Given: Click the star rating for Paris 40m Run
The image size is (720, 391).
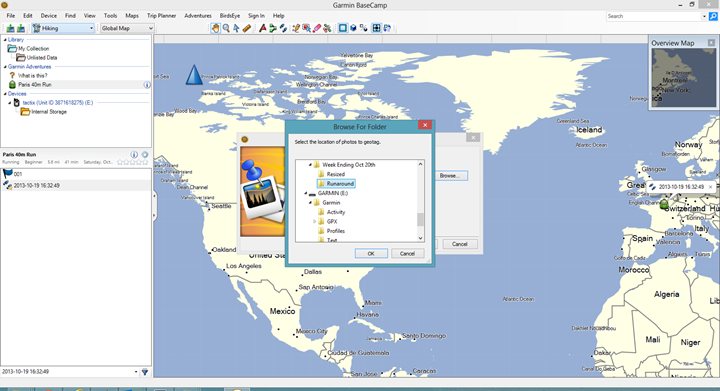Looking at the screenshot, I should point(133,162).
